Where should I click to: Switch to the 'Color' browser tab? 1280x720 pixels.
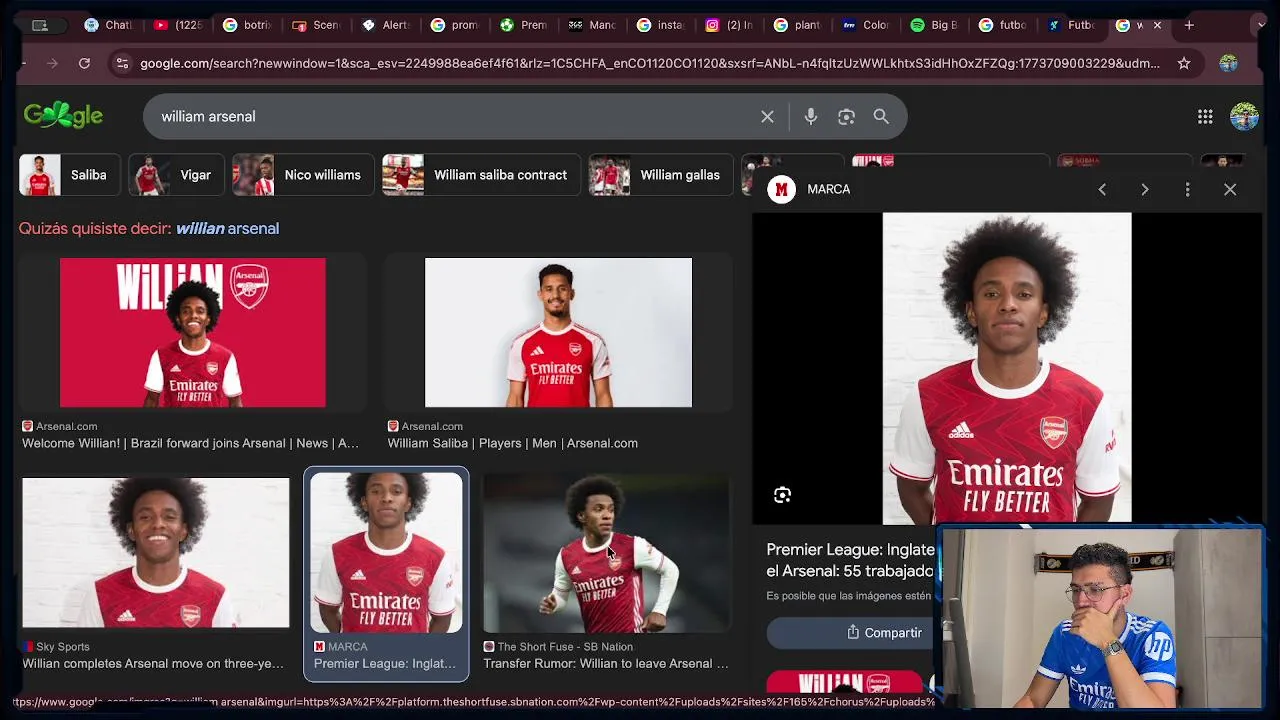pyautogui.click(x=866, y=25)
